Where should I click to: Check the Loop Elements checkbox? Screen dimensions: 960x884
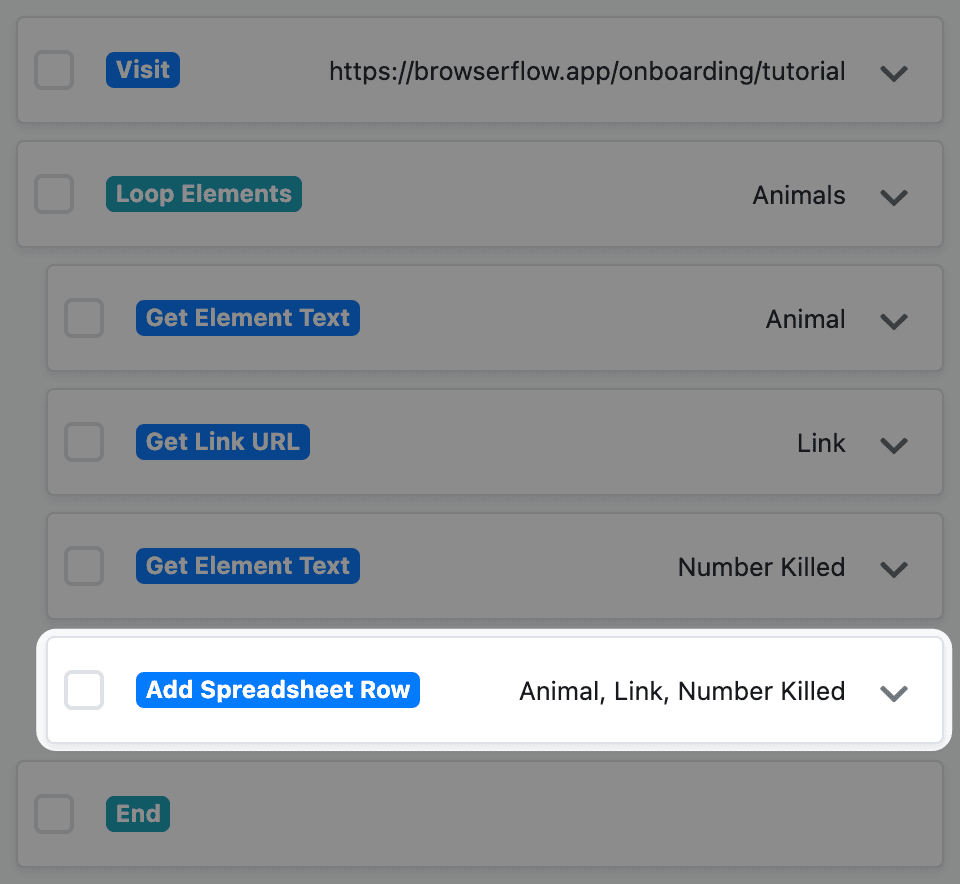53,194
